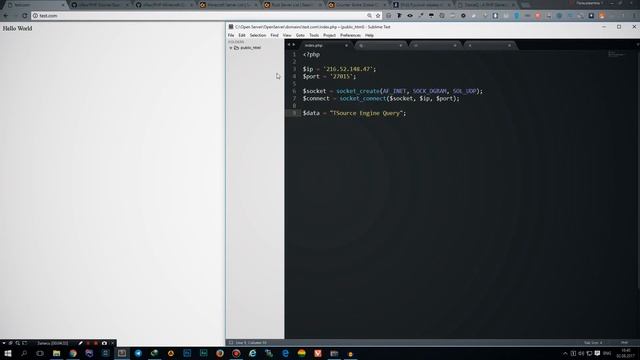Close the index.php editor tab
This screenshot has width=640, height=360.
[346, 45]
